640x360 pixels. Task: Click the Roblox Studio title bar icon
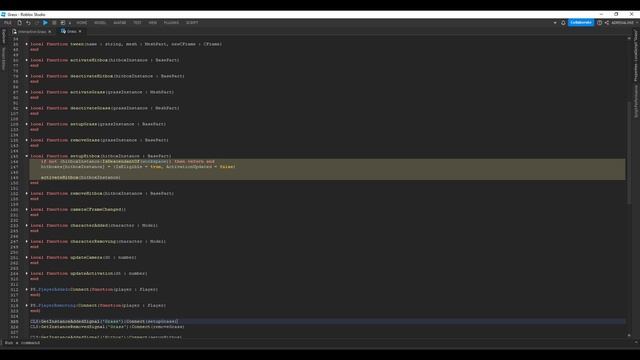(3, 14)
